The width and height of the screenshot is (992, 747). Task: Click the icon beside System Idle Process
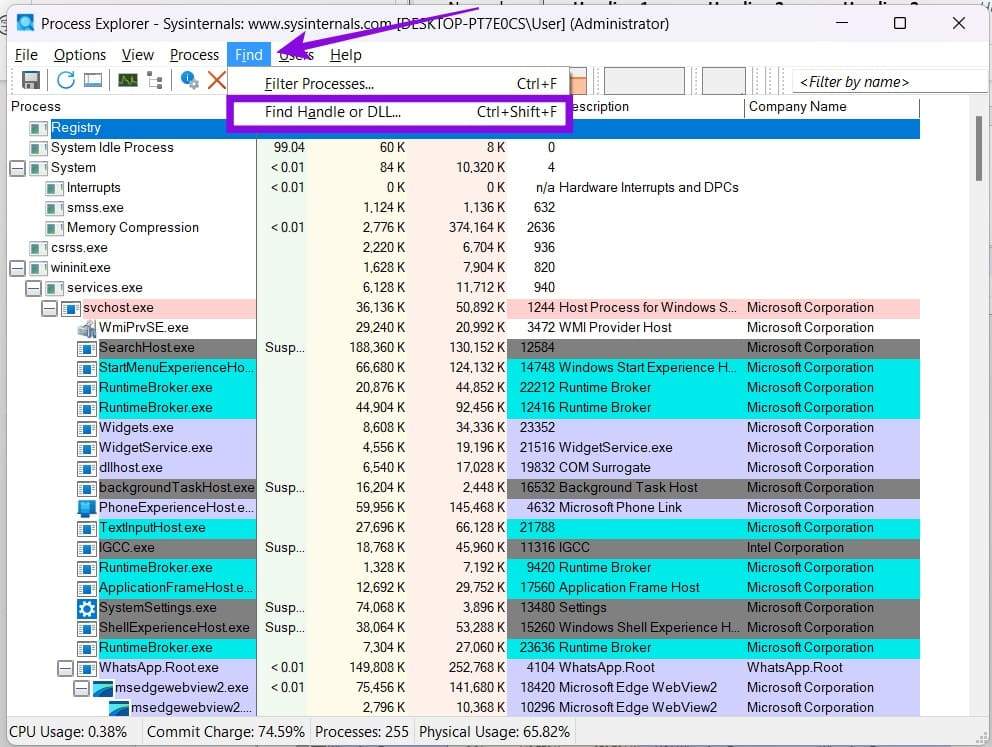(x=39, y=148)
